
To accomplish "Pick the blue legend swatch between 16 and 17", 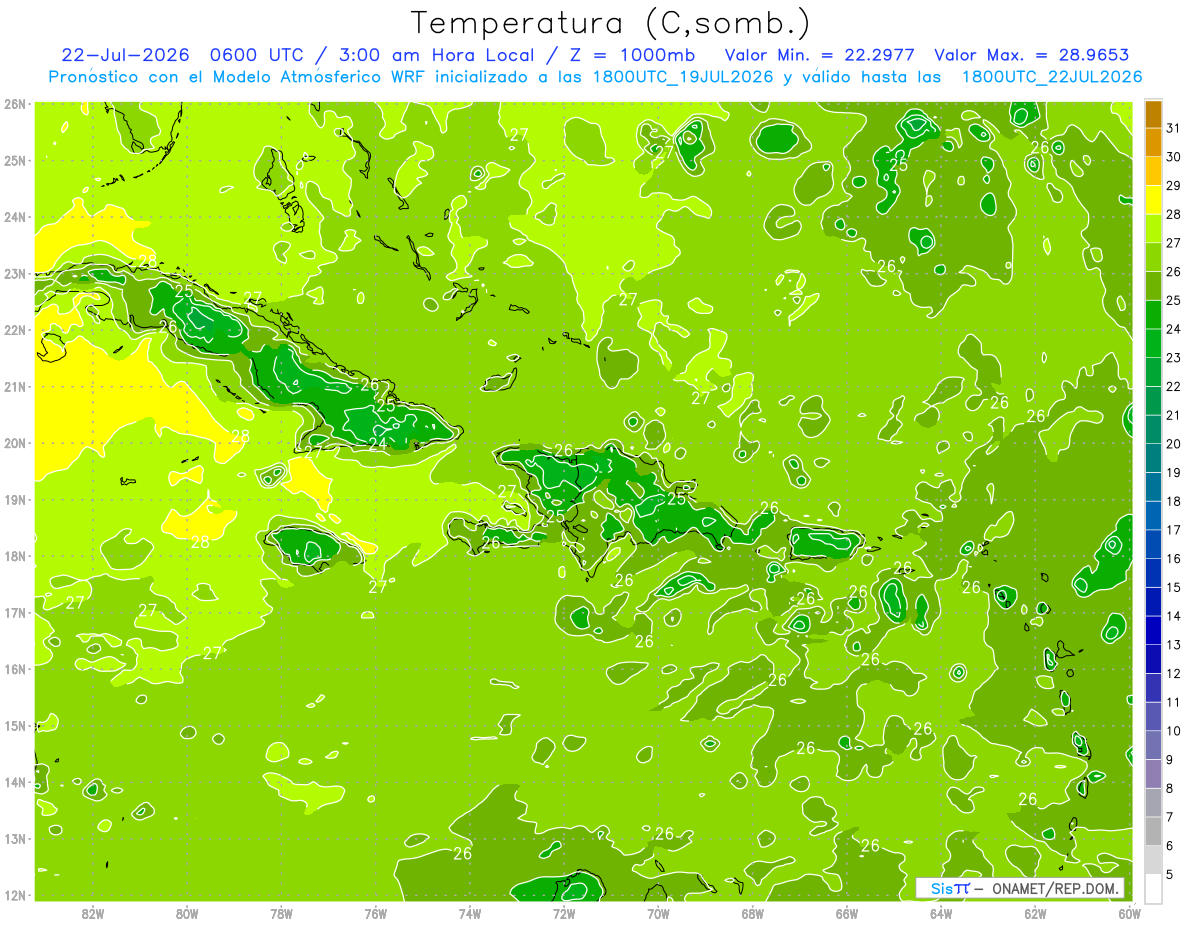I will 1153,544.
